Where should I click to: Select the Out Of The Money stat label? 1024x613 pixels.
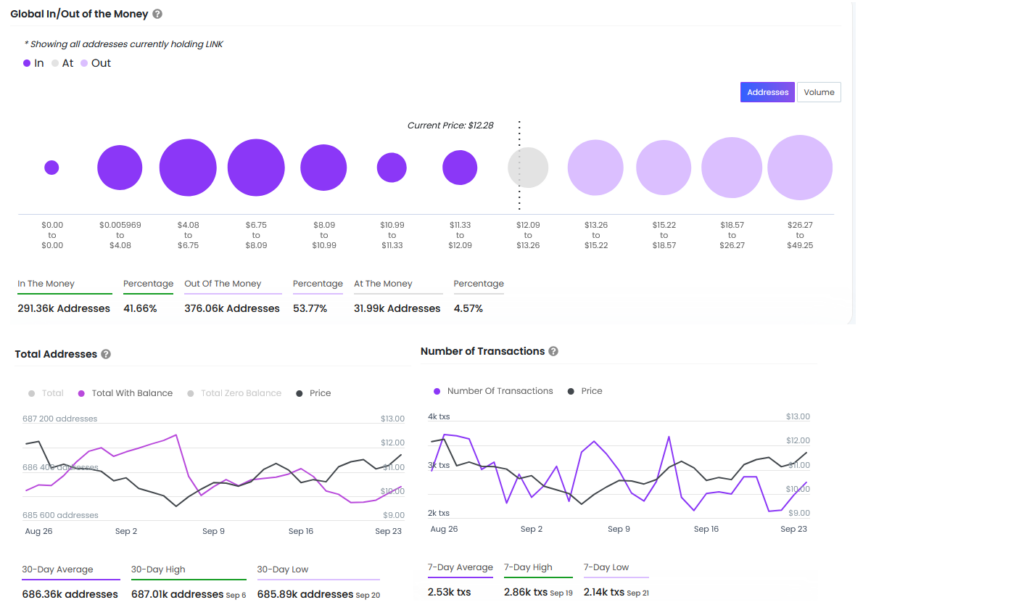point(223,284)
